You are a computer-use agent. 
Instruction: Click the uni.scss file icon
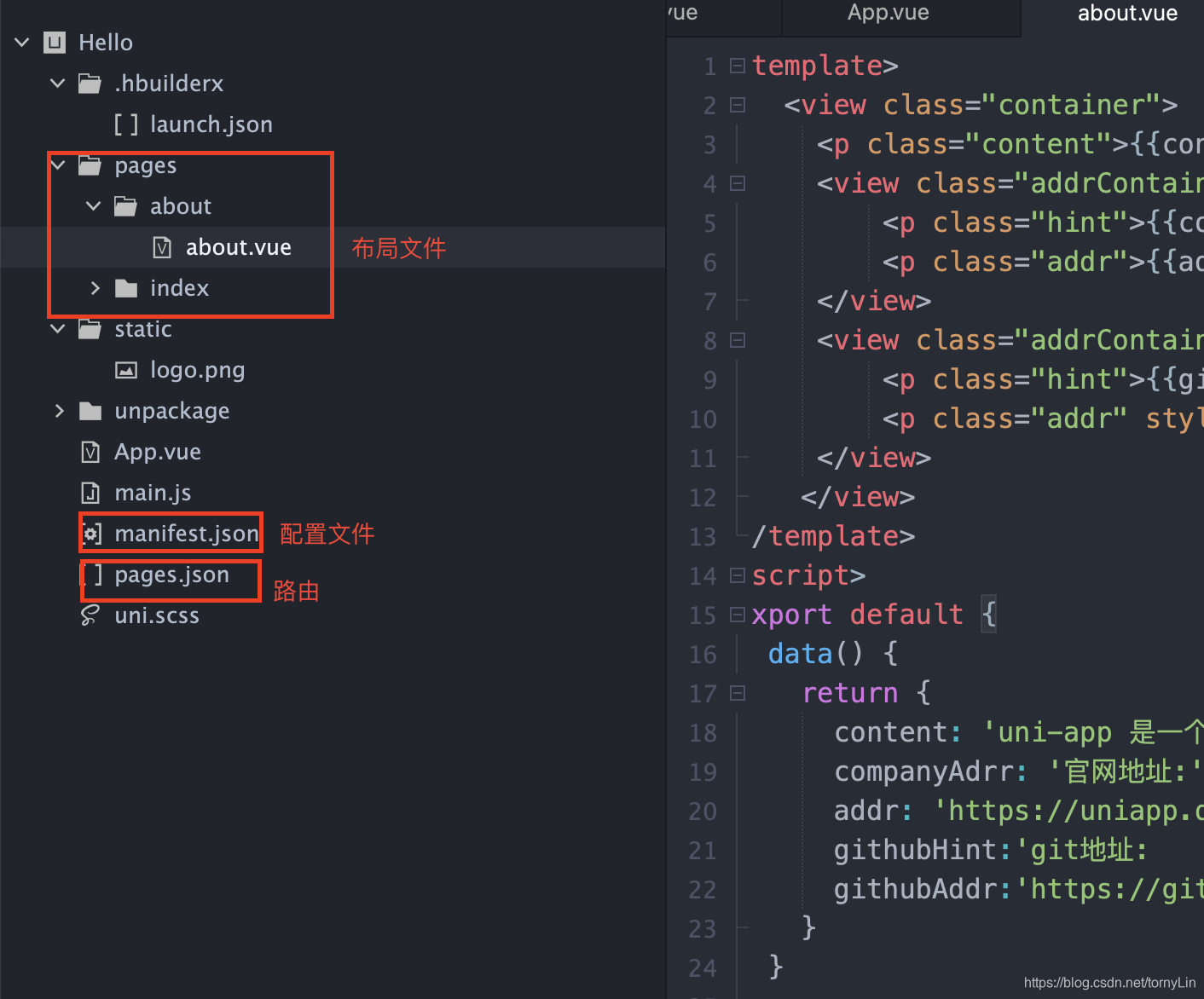90,615
